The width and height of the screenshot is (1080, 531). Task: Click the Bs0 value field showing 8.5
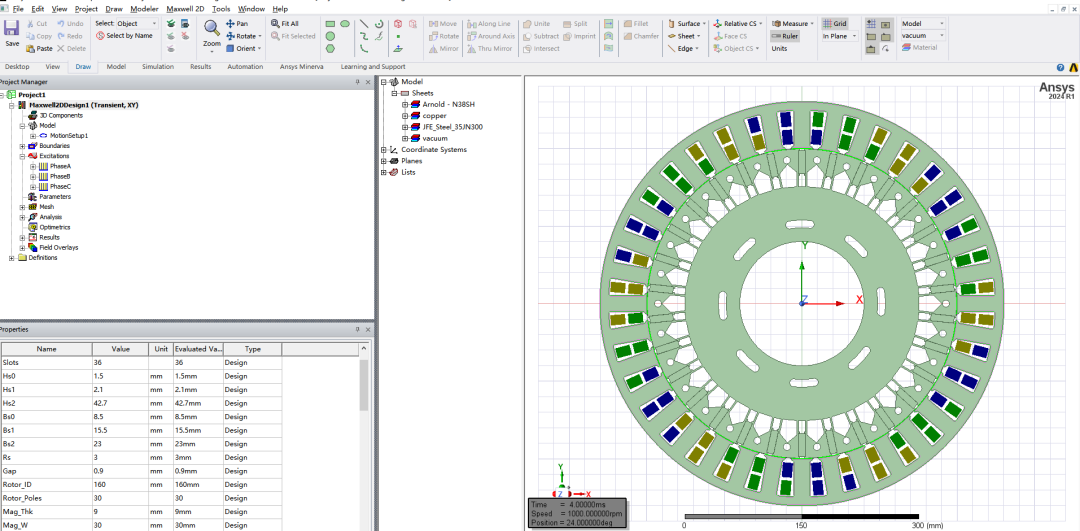(121, 417)
